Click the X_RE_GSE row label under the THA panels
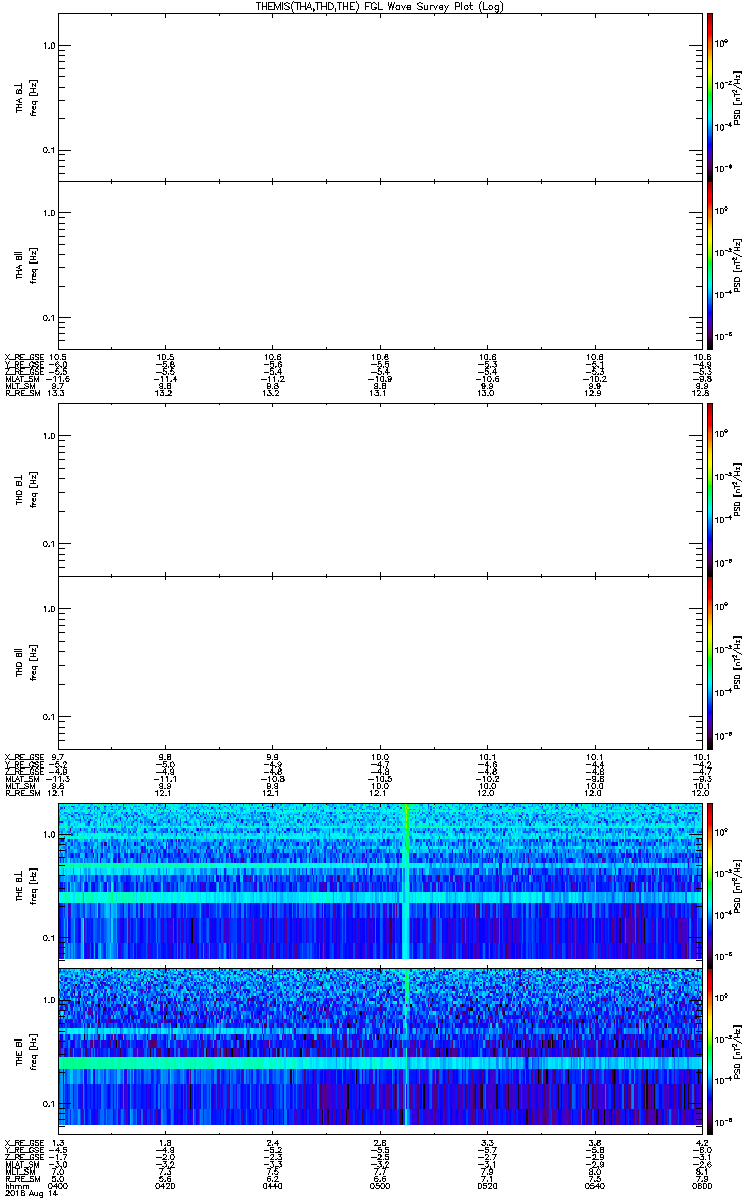 [22, 357]
